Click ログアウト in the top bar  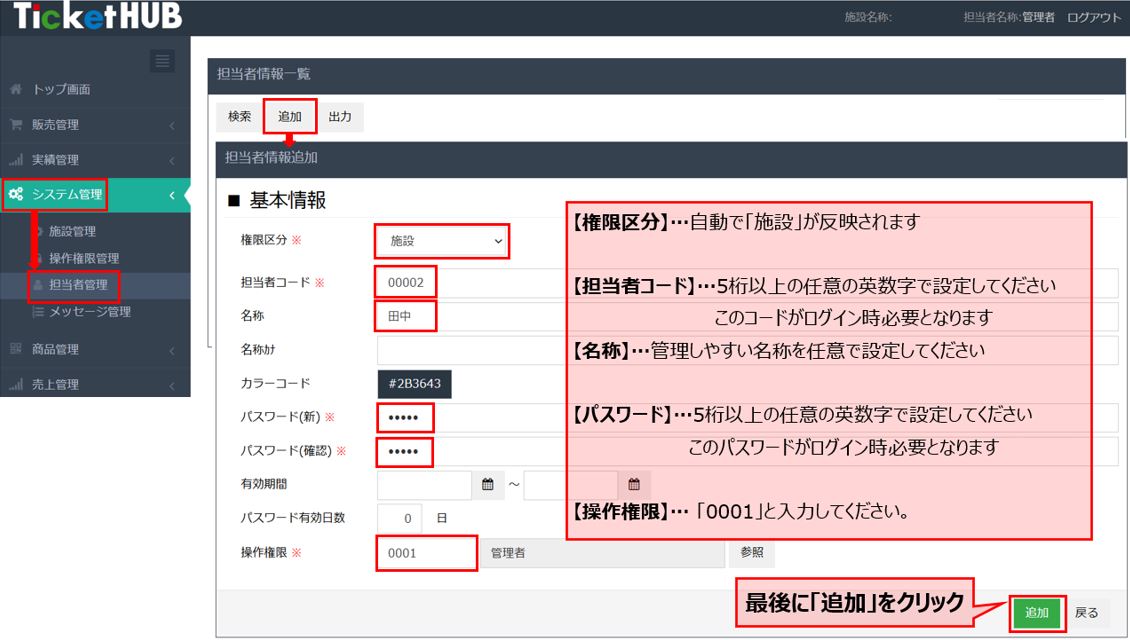[x=1094, y=18]
